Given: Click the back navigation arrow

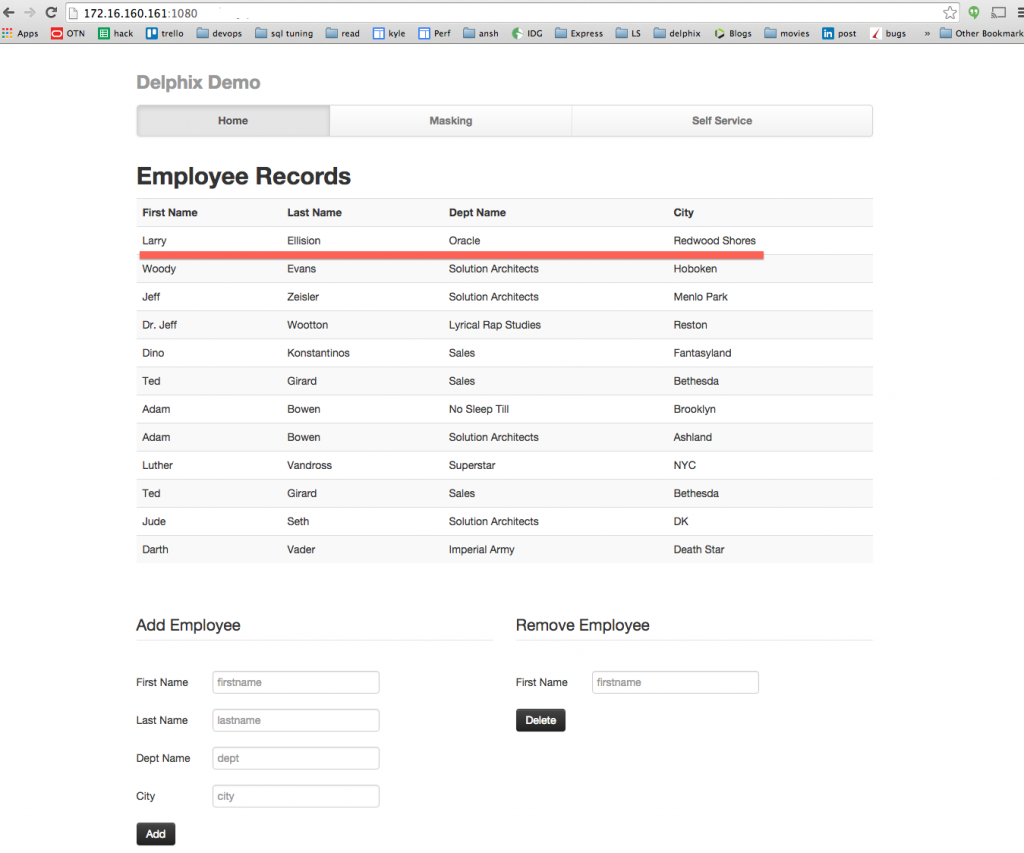Looking at the screenshot, I should click(10, 14).
